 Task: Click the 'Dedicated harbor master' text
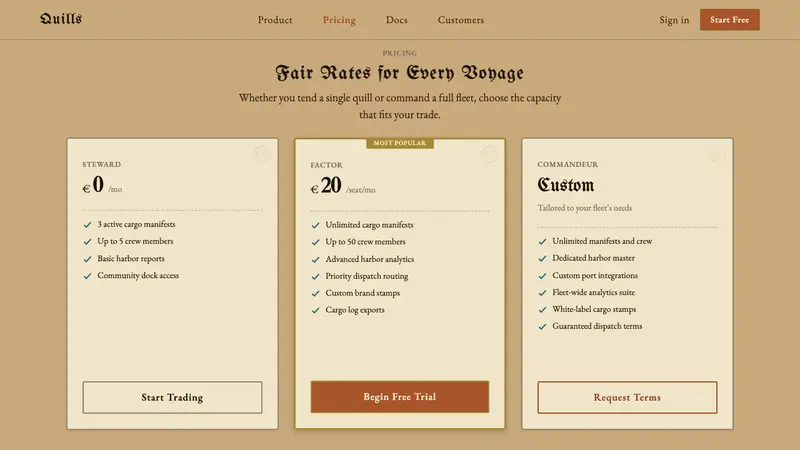tap(593, 258)
